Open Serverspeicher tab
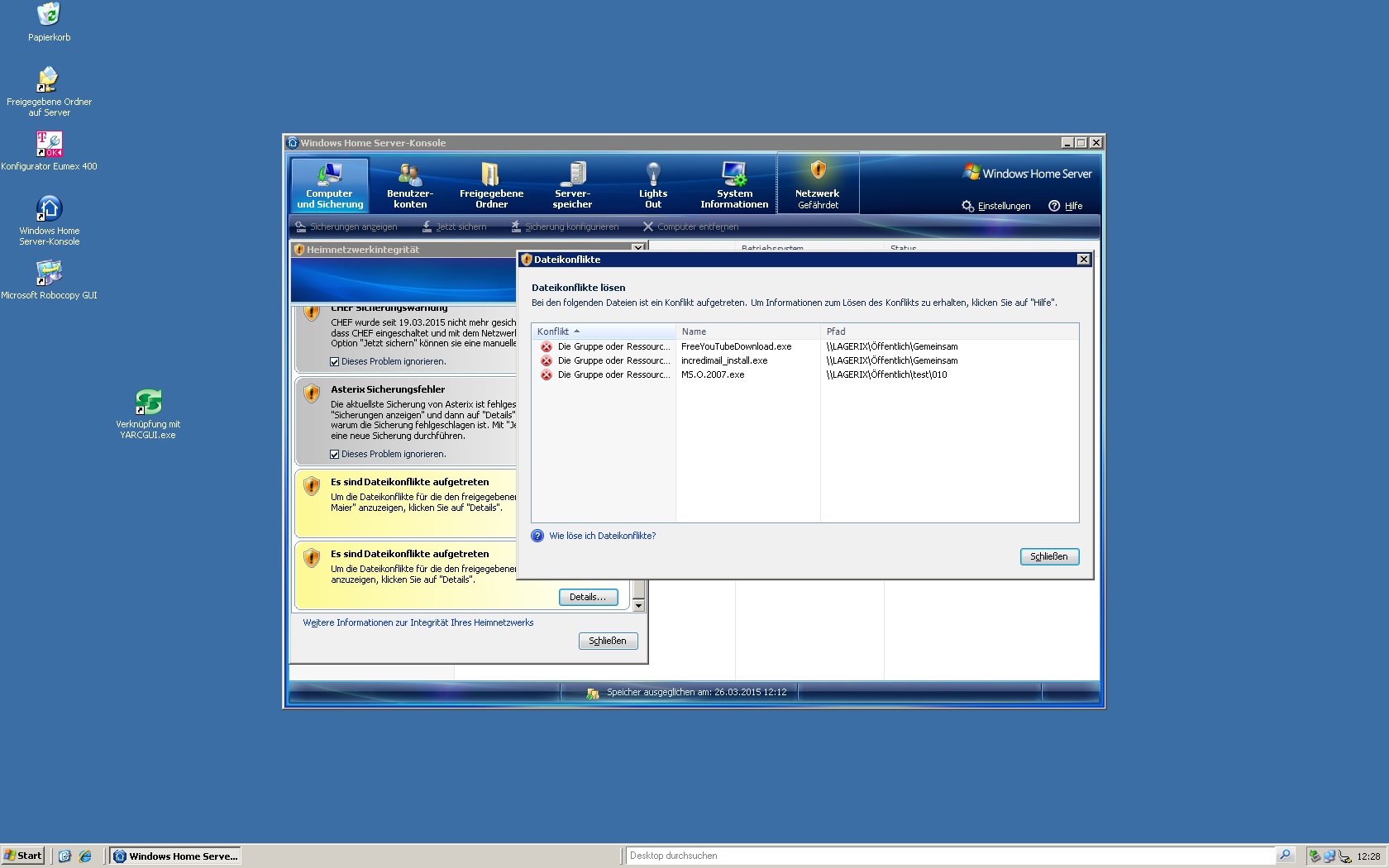The image size is (1389, 868). point(572,185)
